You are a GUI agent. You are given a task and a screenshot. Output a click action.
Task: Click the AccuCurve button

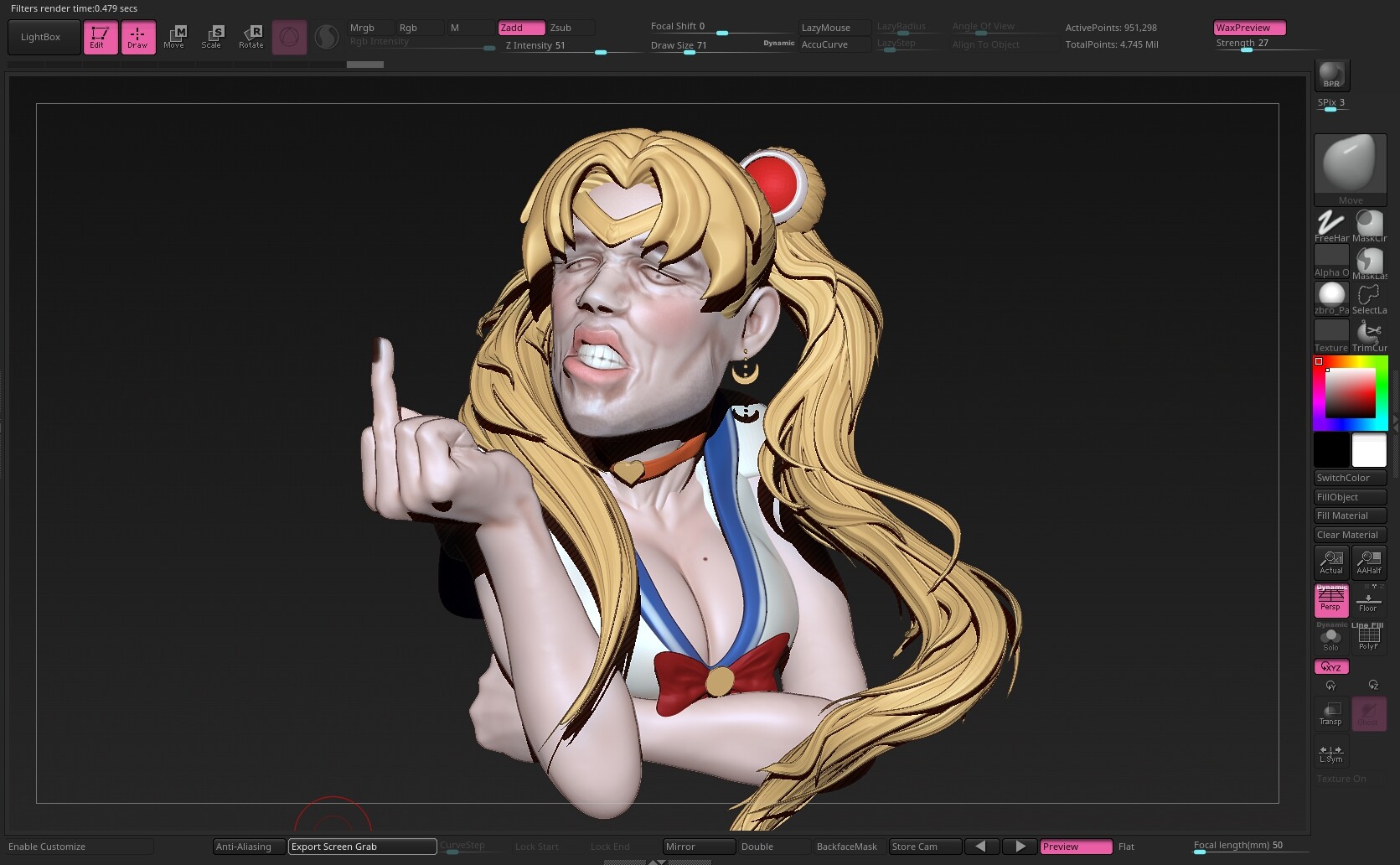[x=834, y=44]
